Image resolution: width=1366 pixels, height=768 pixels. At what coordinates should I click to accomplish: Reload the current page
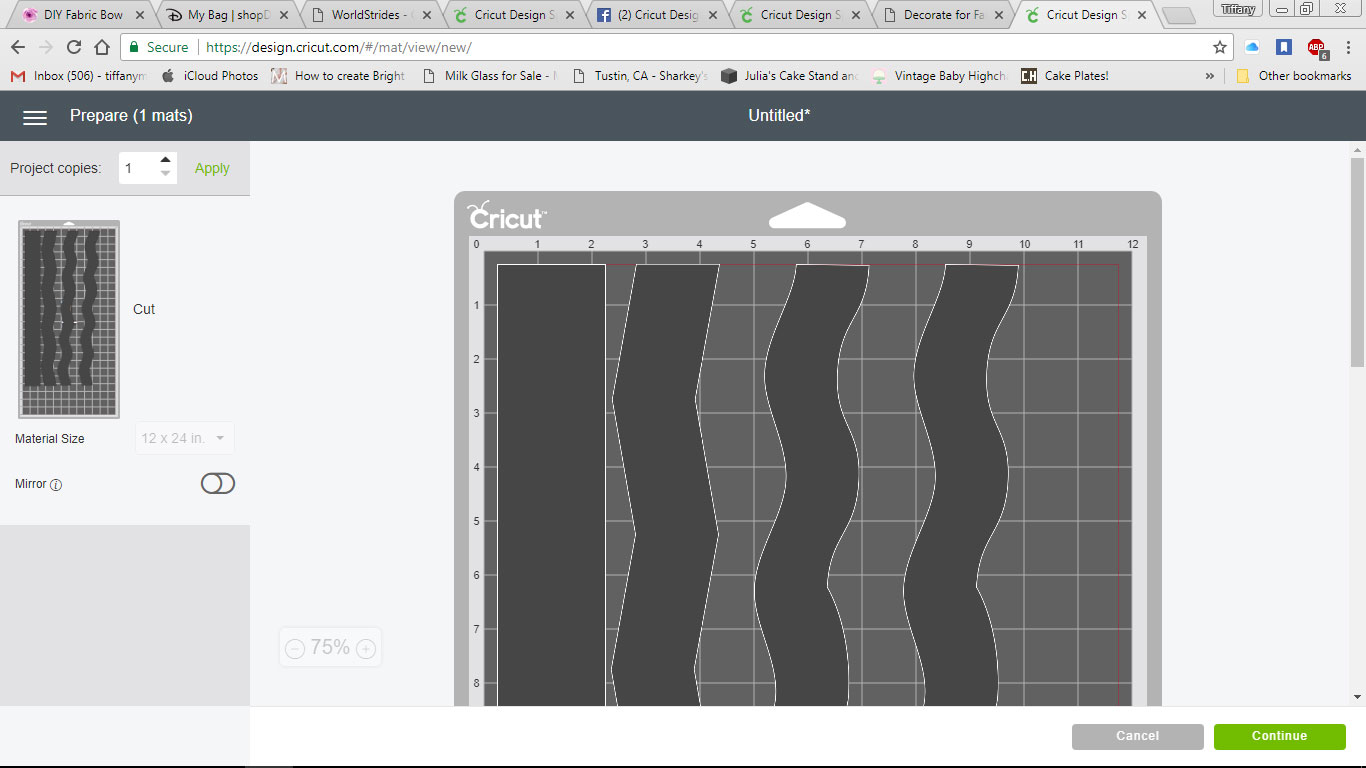pyautogui.click(x=73, y=47)
